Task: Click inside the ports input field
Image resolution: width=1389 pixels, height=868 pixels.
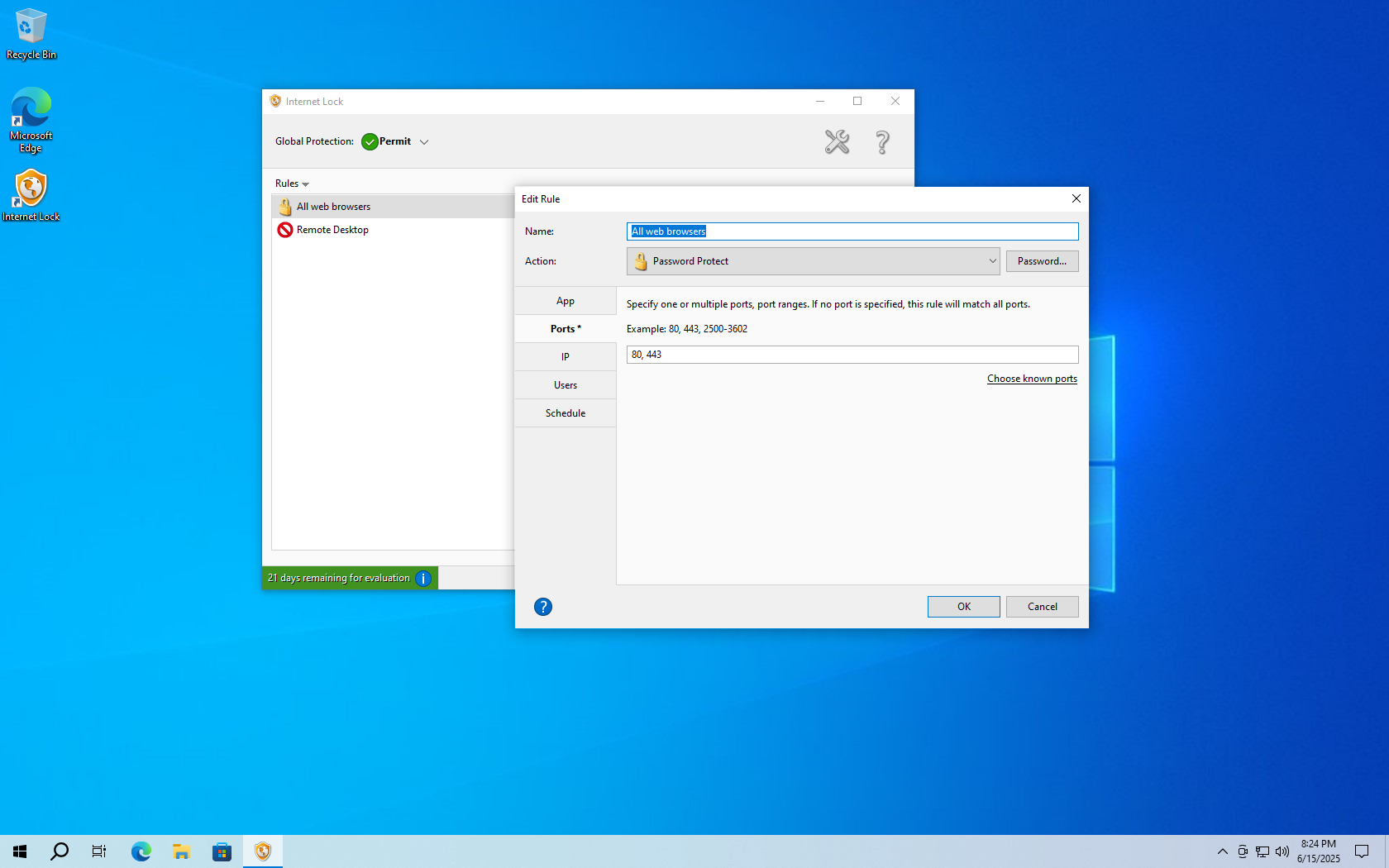Action: tap(852, 354)
